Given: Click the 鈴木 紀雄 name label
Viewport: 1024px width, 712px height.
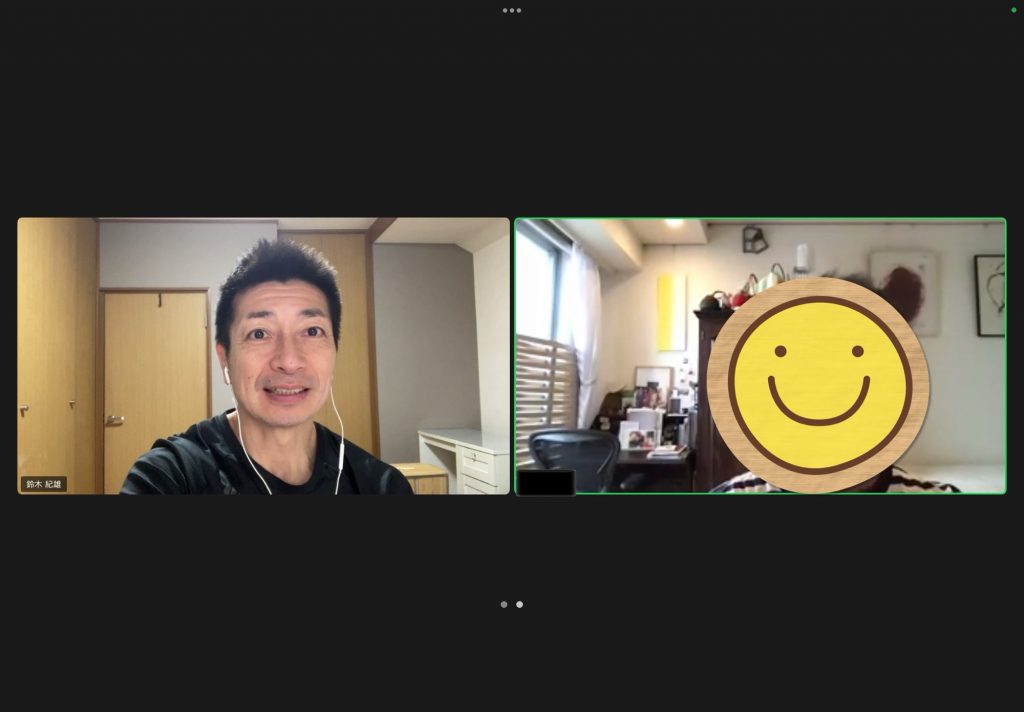Looking at the screenshot, I should coord(44,484).
